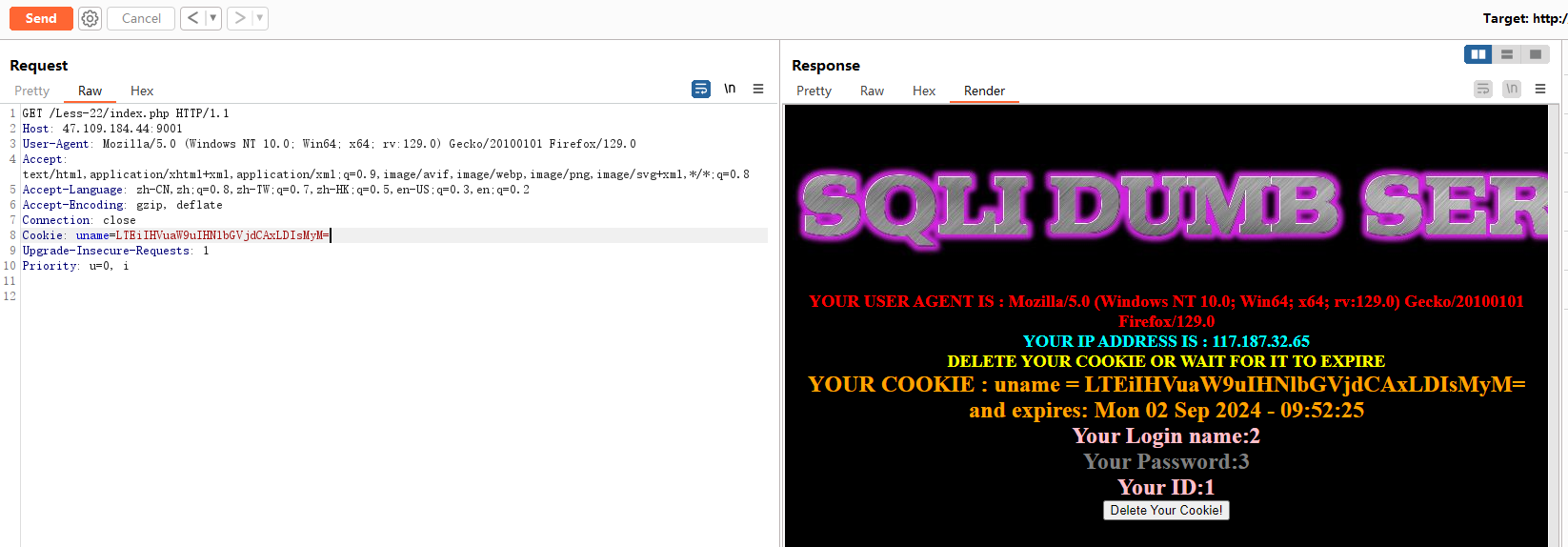Click the Delete Your Cookie! button

1166,511
